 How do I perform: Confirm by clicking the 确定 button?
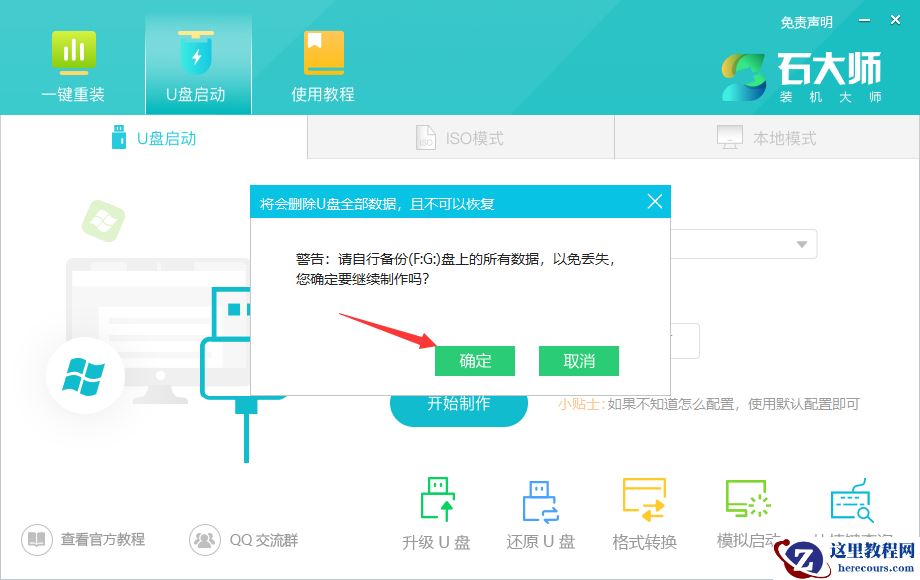point(475,361)
